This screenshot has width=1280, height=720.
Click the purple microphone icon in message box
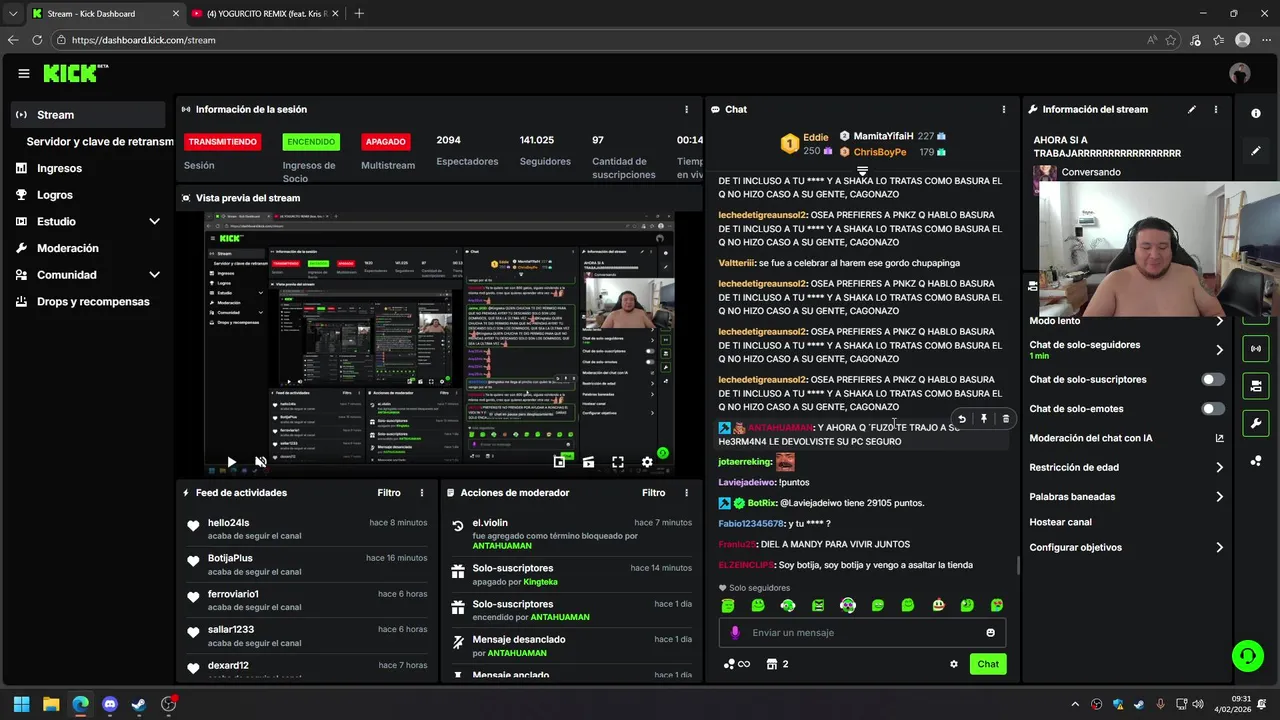pyautogui.click(x=735, y=632)
